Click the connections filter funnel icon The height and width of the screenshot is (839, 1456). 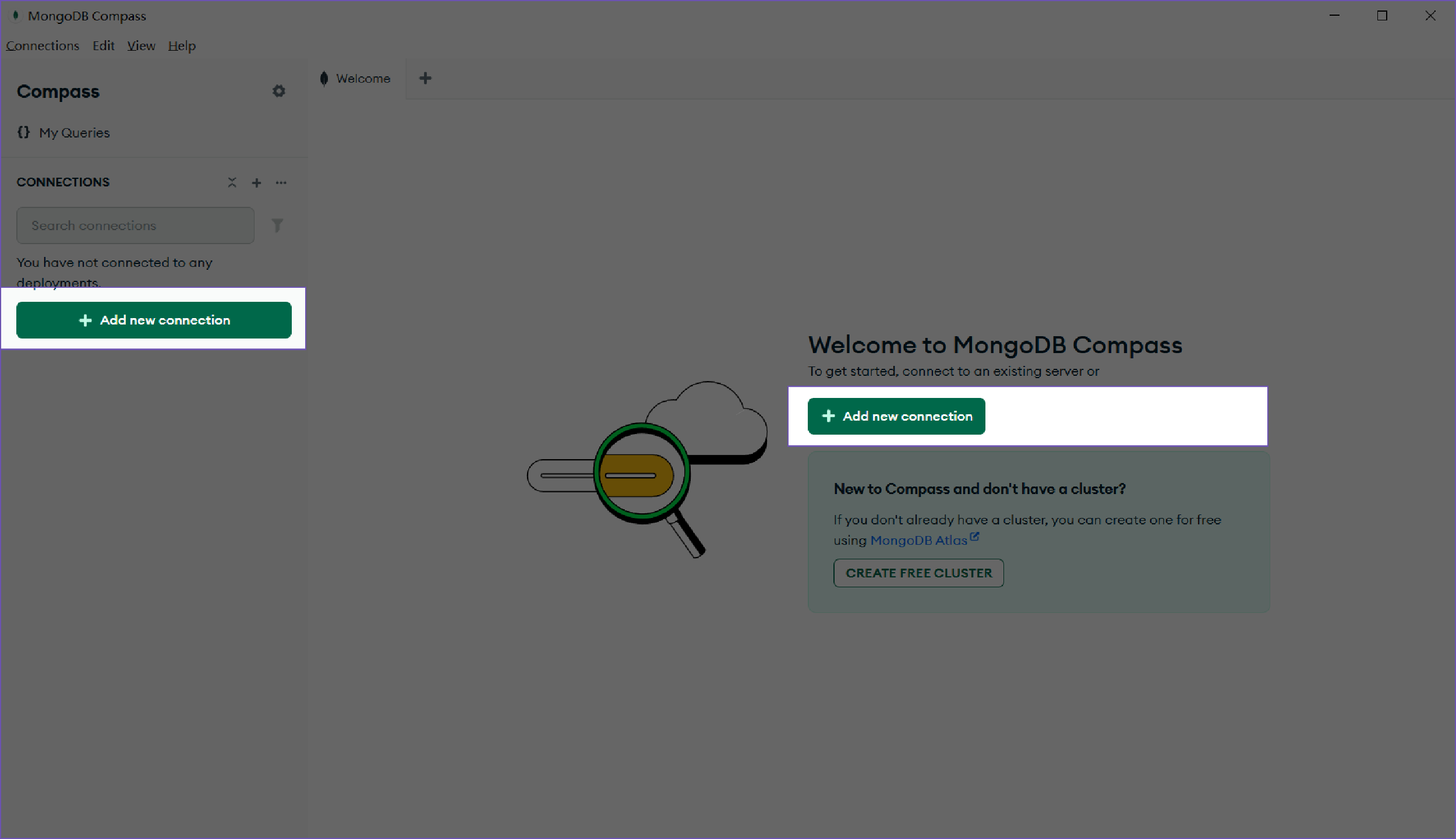pyautogui.click(x=277, y=225)
